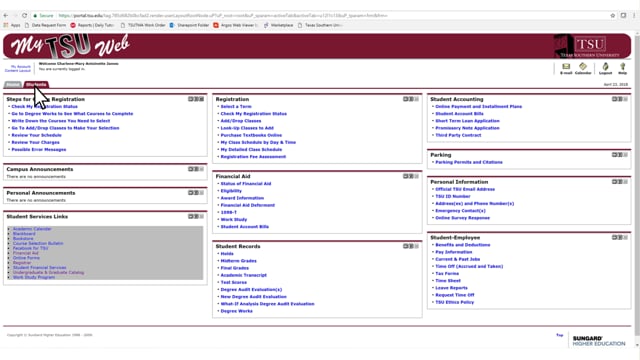
Task: Open the E-mail icon in the portal header
Action: [566, 68]
